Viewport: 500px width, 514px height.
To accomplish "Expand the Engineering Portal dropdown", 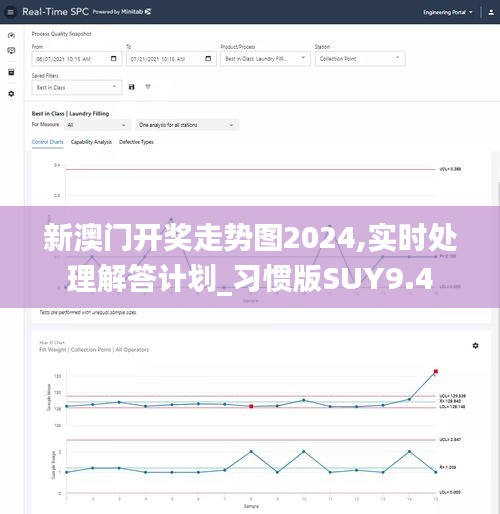I will click(448, 12).
